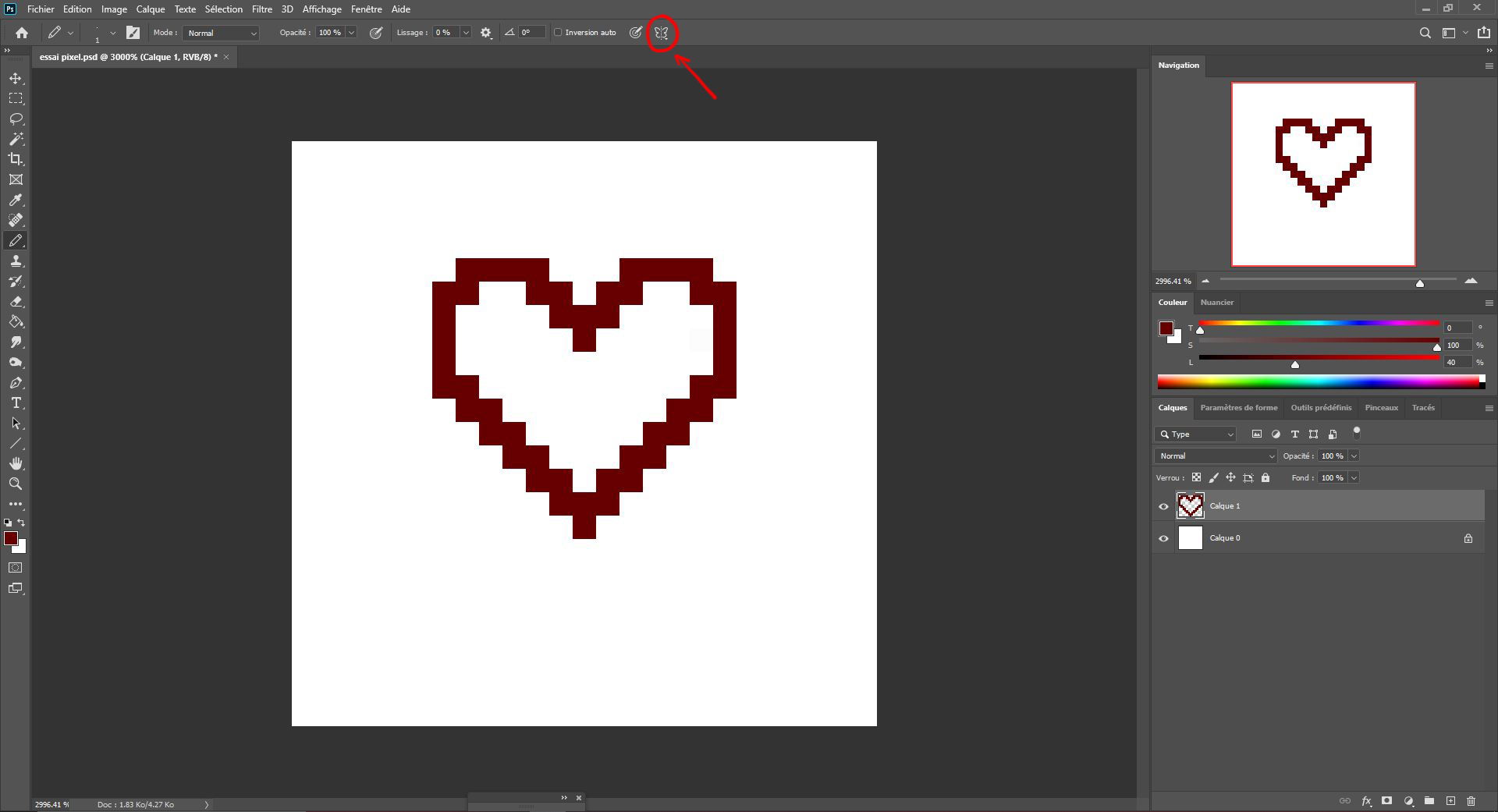Activate the circled symmetry butterfly icon

(x=661, y=33)
